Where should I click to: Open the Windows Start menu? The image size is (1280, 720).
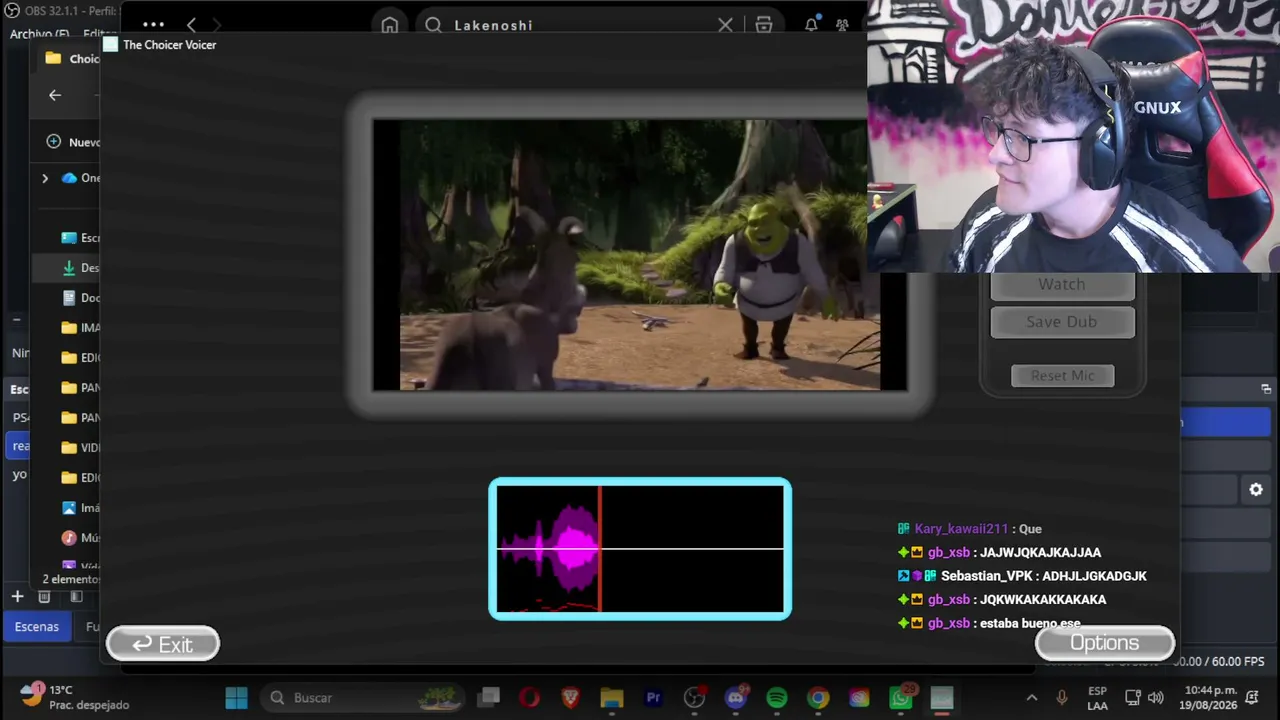point(237,698)
